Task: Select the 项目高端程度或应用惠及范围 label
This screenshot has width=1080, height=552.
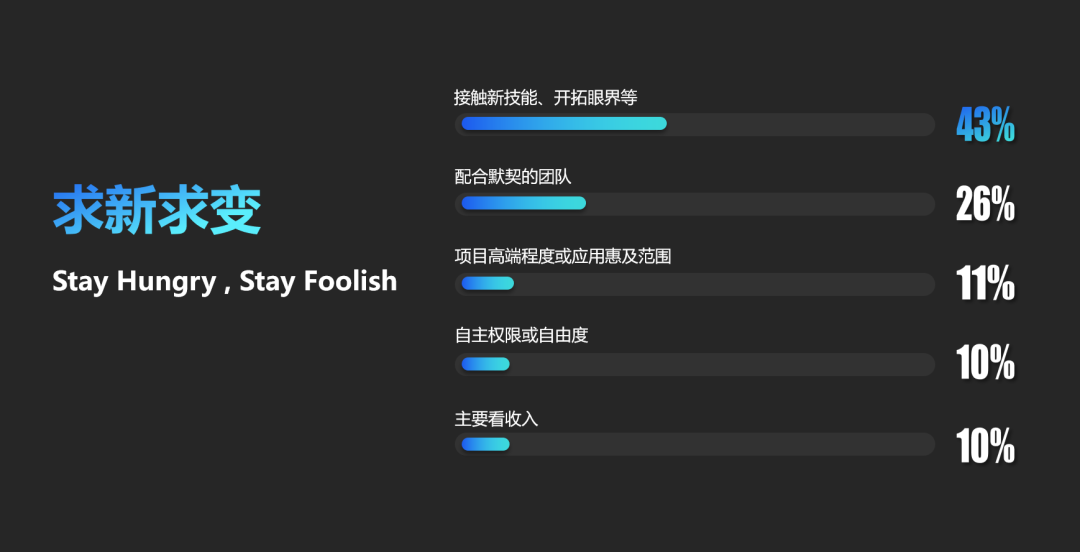Action: click(563, 257)
